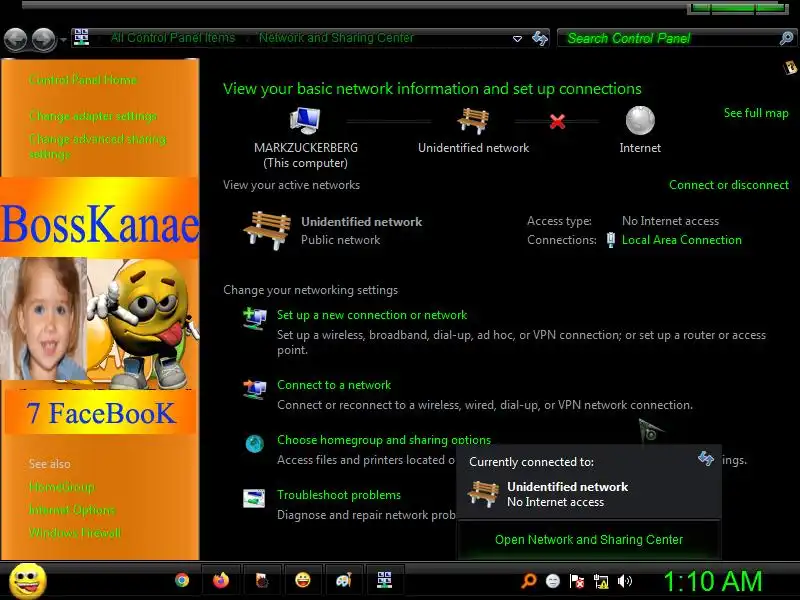Image resolution: width=800 pixels, height=600 pixels.
Task: Expand the address bar history dropdown
Action: point(517,39)
